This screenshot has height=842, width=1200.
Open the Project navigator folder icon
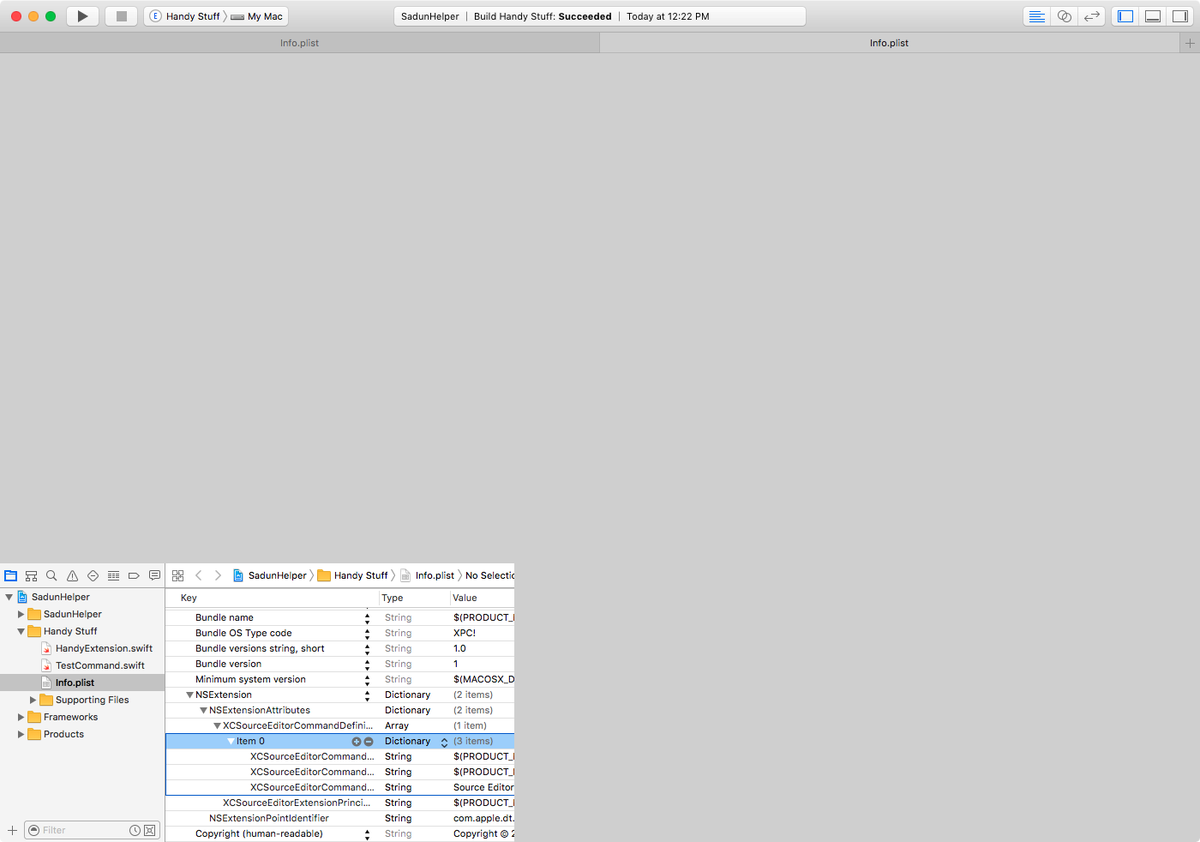(11, 576)
